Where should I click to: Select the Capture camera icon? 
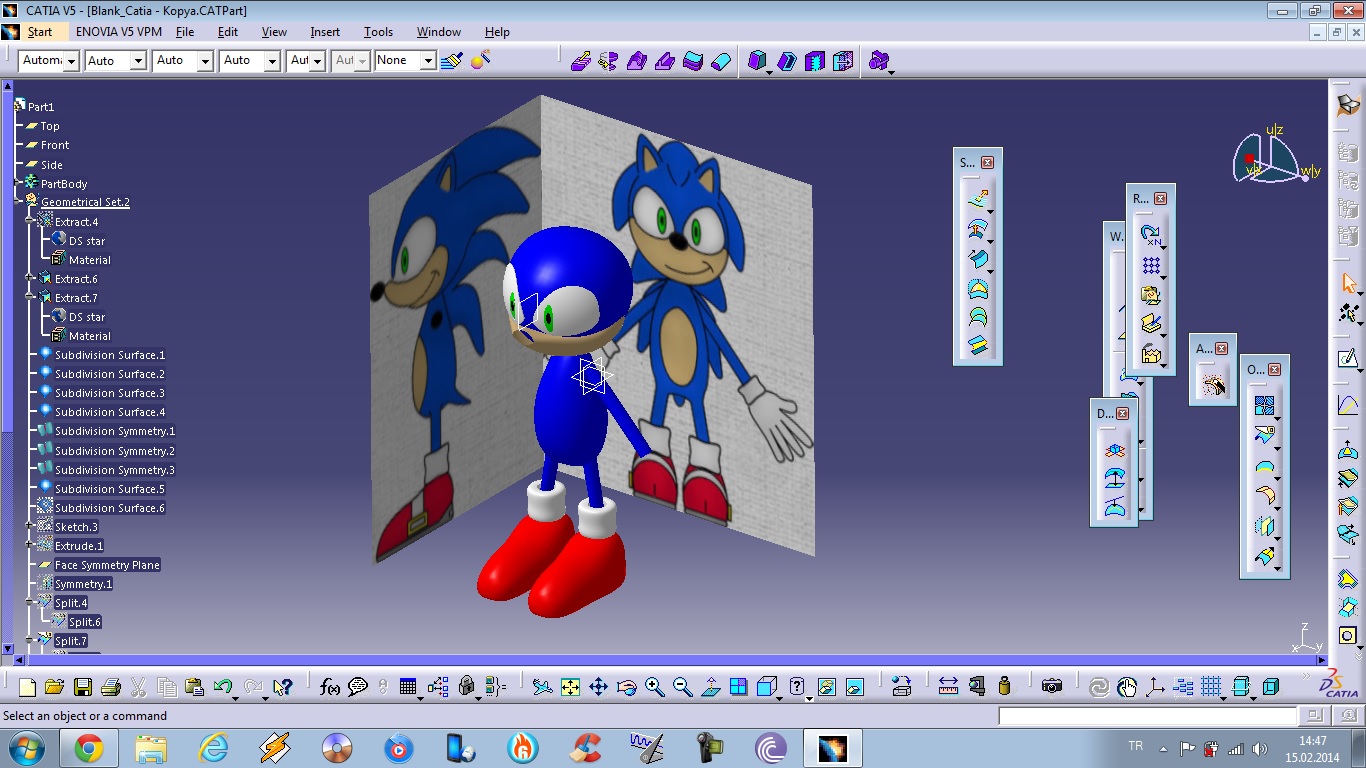[x=1051, y=686]
